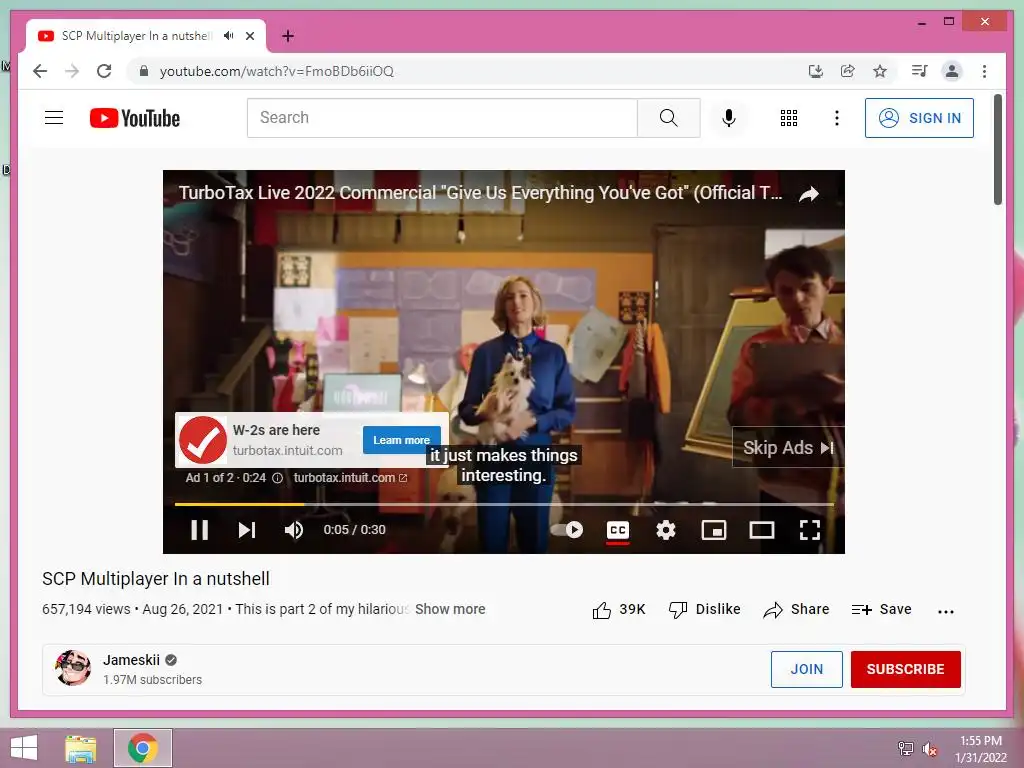The height and width of the screenshot is (768, 1024).
Task: Open the YouTube apps grid
Action: tap(789, 118)
